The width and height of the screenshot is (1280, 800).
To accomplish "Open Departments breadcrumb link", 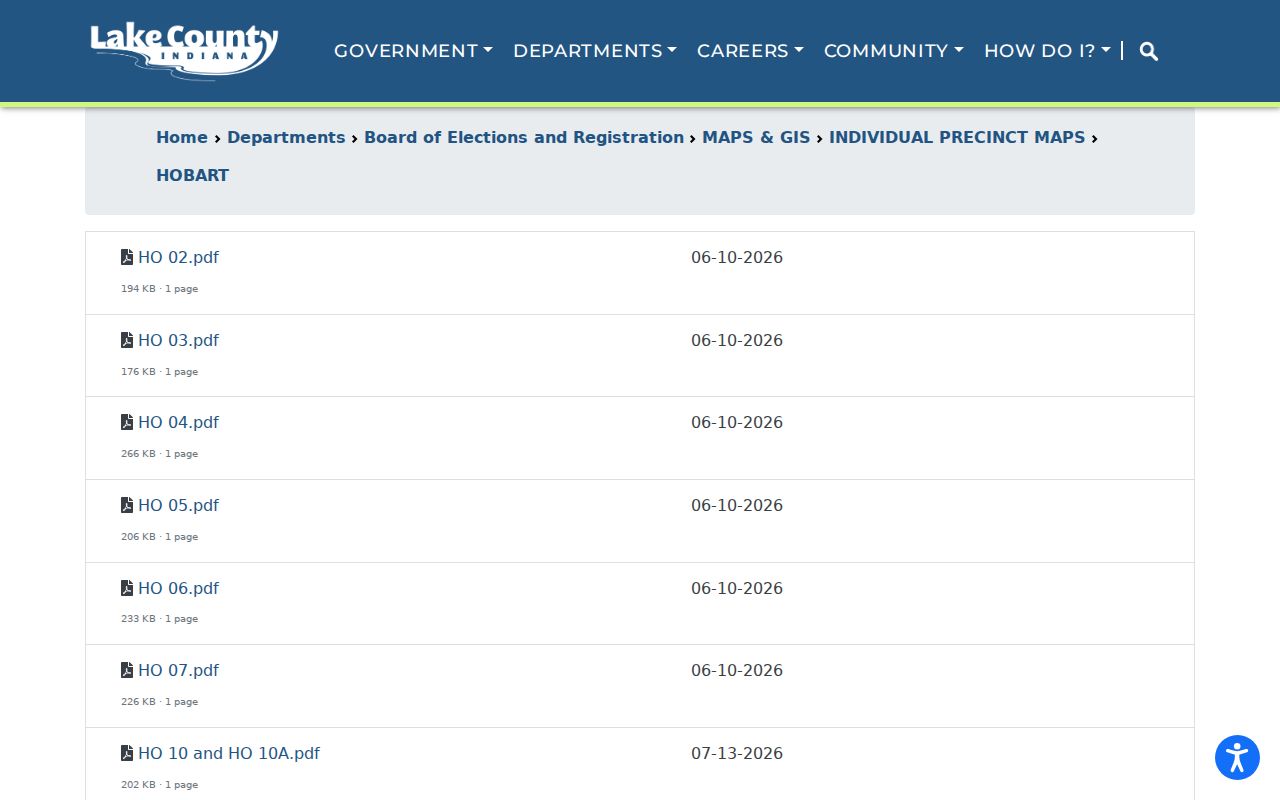I will coord(286,137).
